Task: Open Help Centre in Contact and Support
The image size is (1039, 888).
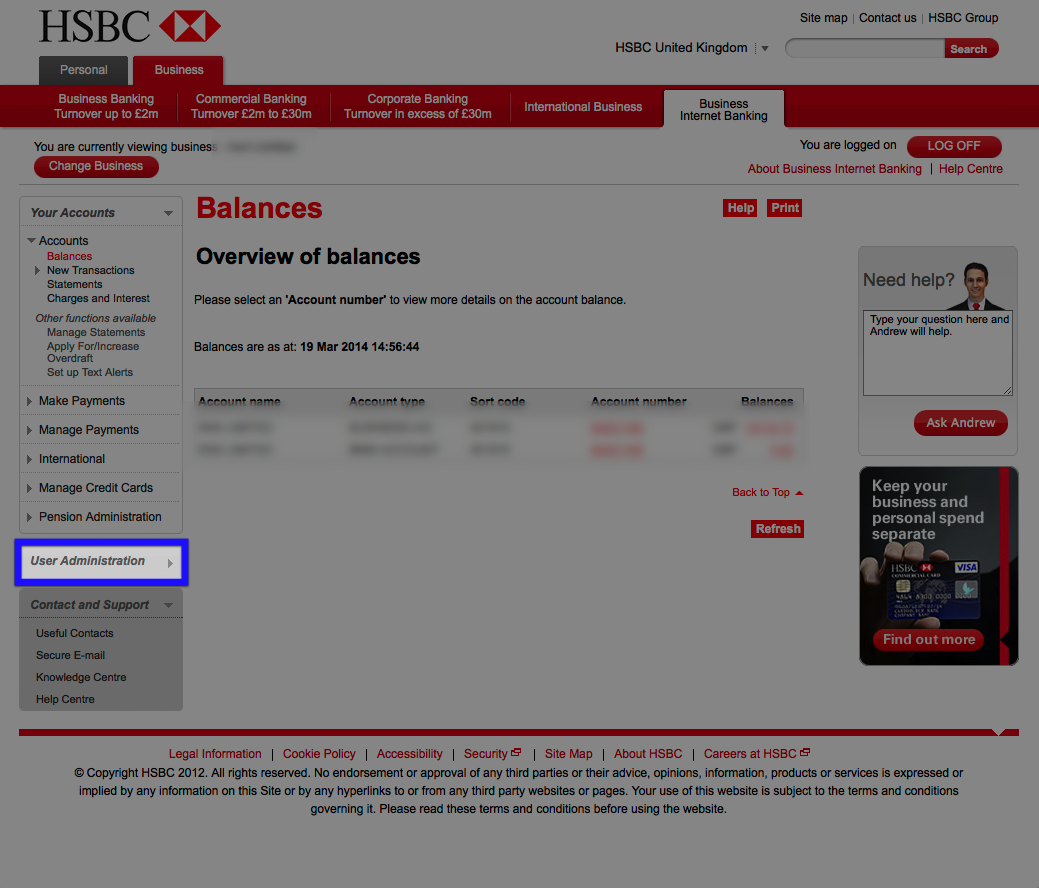Action: click(x=65, y=699)
